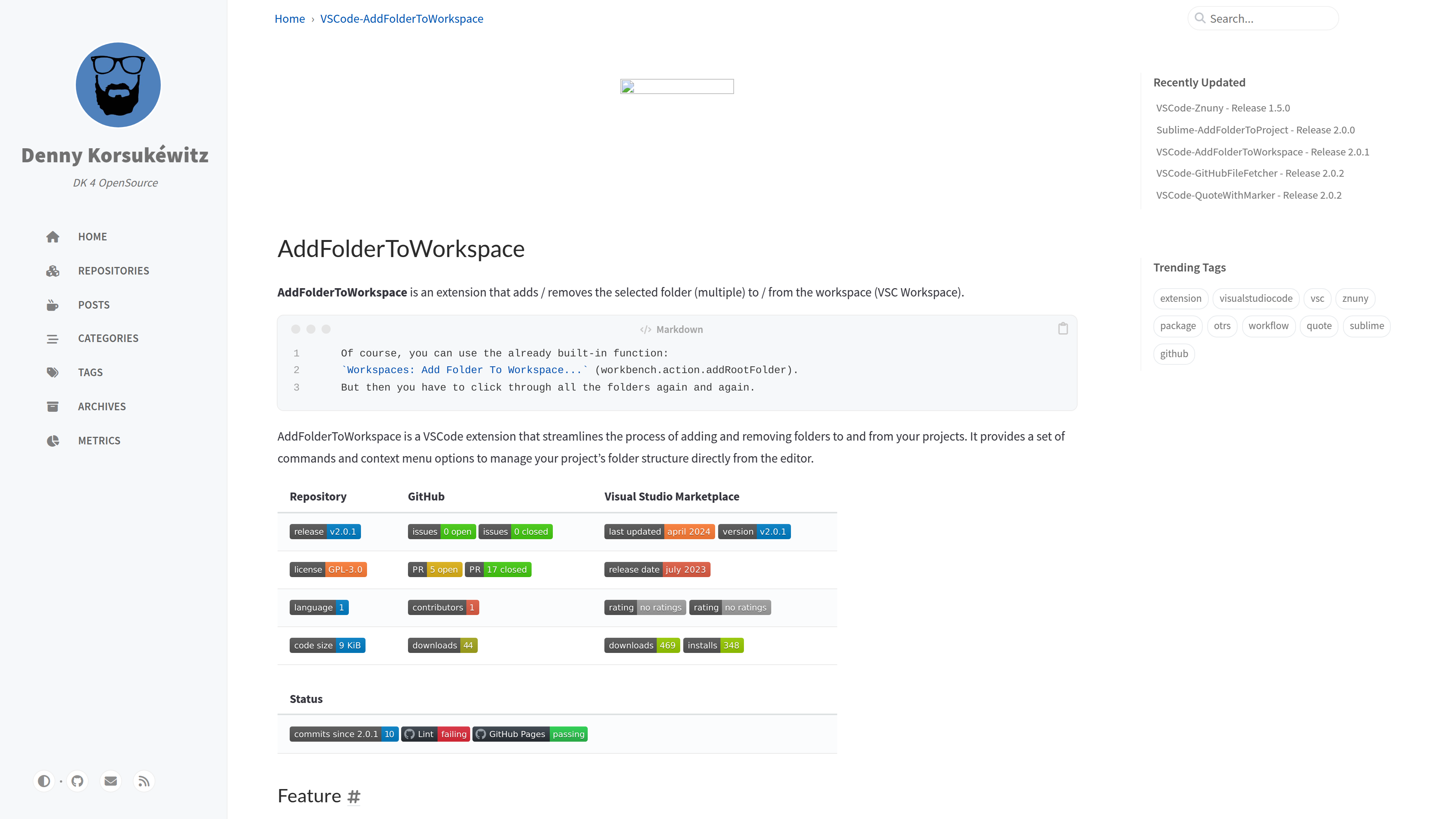This screenshot has height=819, width=1456.
Task: Click the Metrics pie chart icon
Action: coord(53,440)
